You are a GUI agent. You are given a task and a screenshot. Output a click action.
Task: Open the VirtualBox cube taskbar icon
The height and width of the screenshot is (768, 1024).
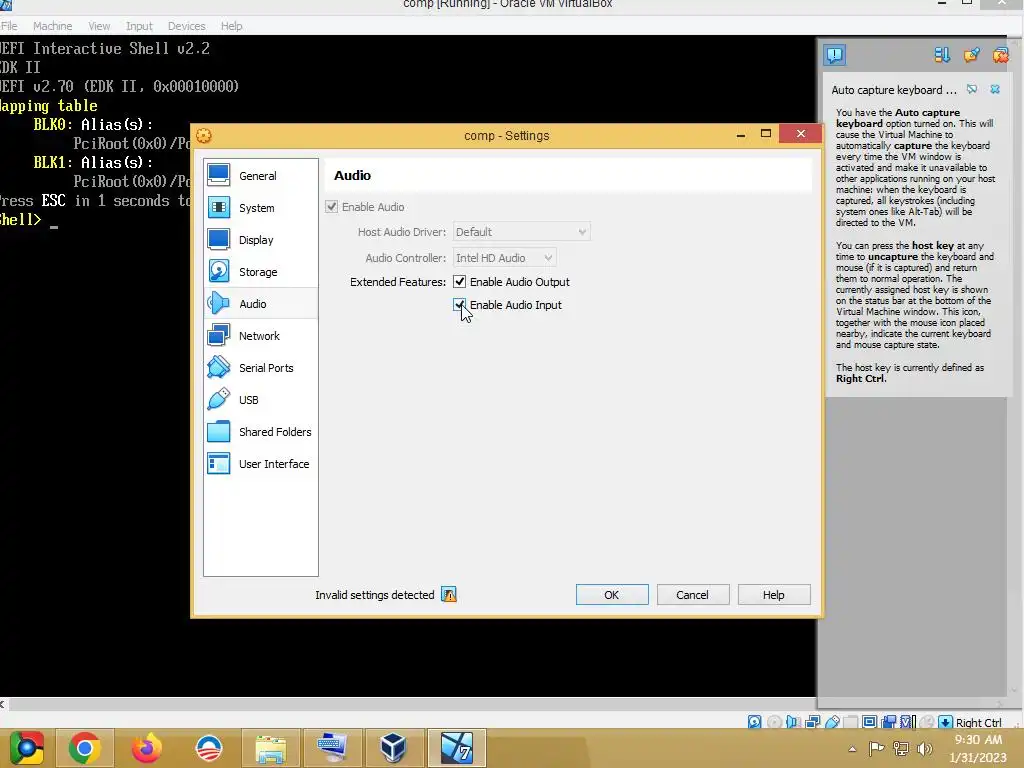click(x=393, y=748)
